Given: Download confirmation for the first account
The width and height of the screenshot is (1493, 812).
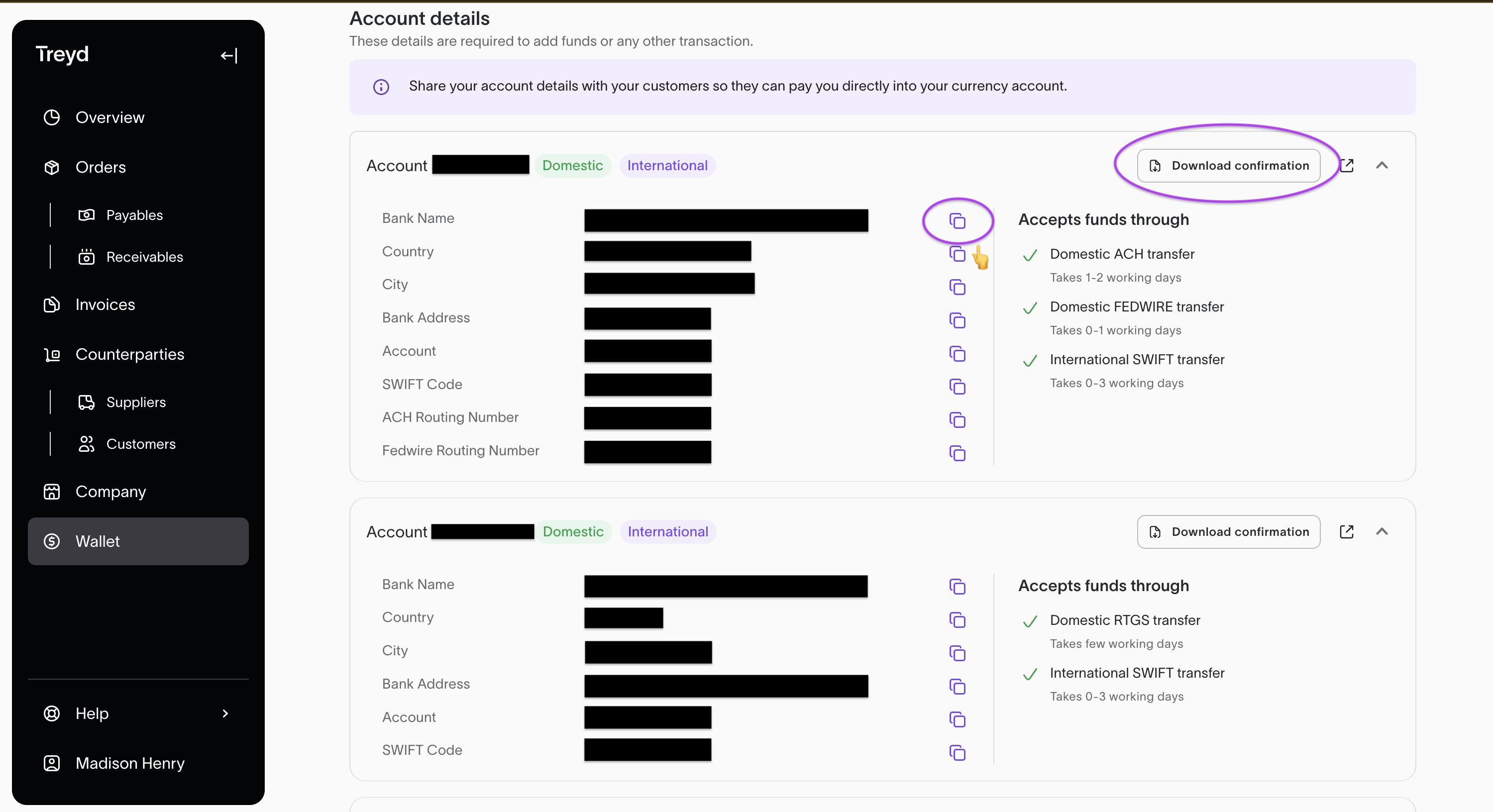Looking at the screenshot, I should pos(1228,166).
